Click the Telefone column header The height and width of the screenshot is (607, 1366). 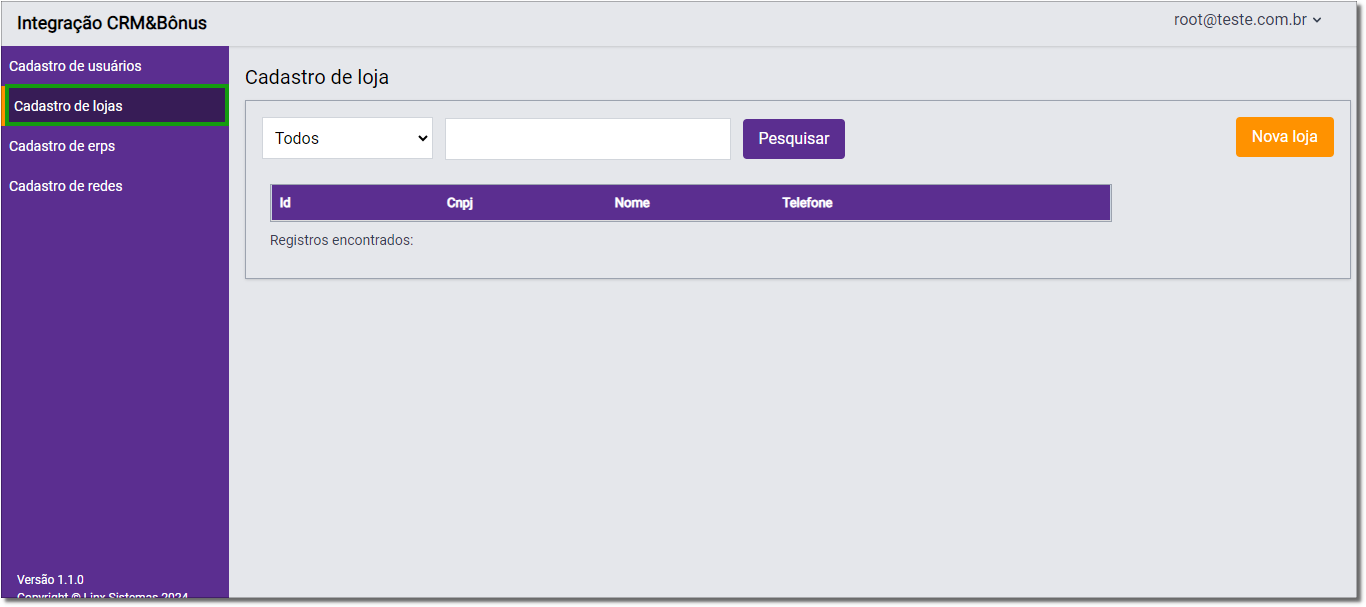point(807,203)
